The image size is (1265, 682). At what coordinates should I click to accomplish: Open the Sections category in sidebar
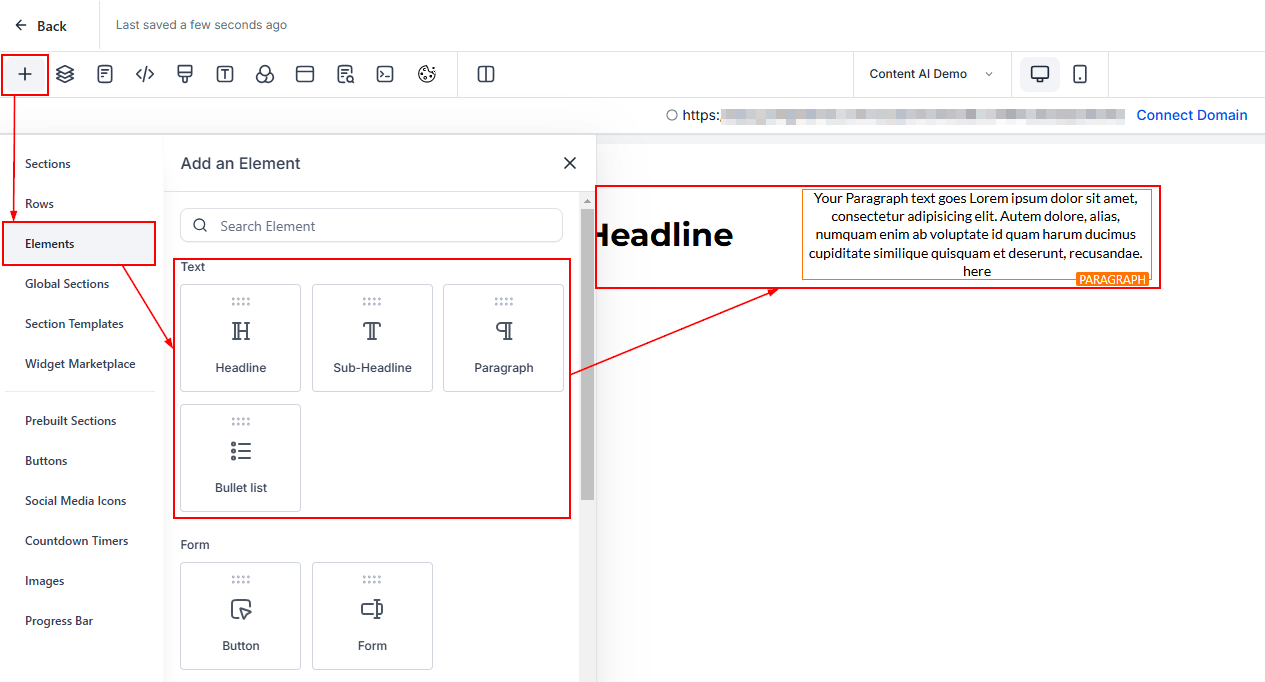[48, 164]
